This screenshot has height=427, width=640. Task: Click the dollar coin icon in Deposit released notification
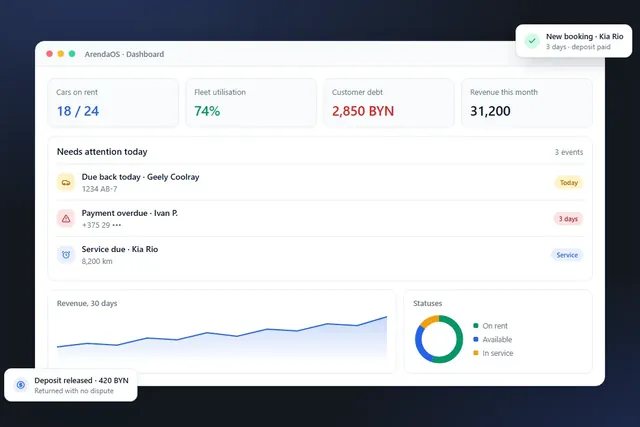(x=20, y=385)
